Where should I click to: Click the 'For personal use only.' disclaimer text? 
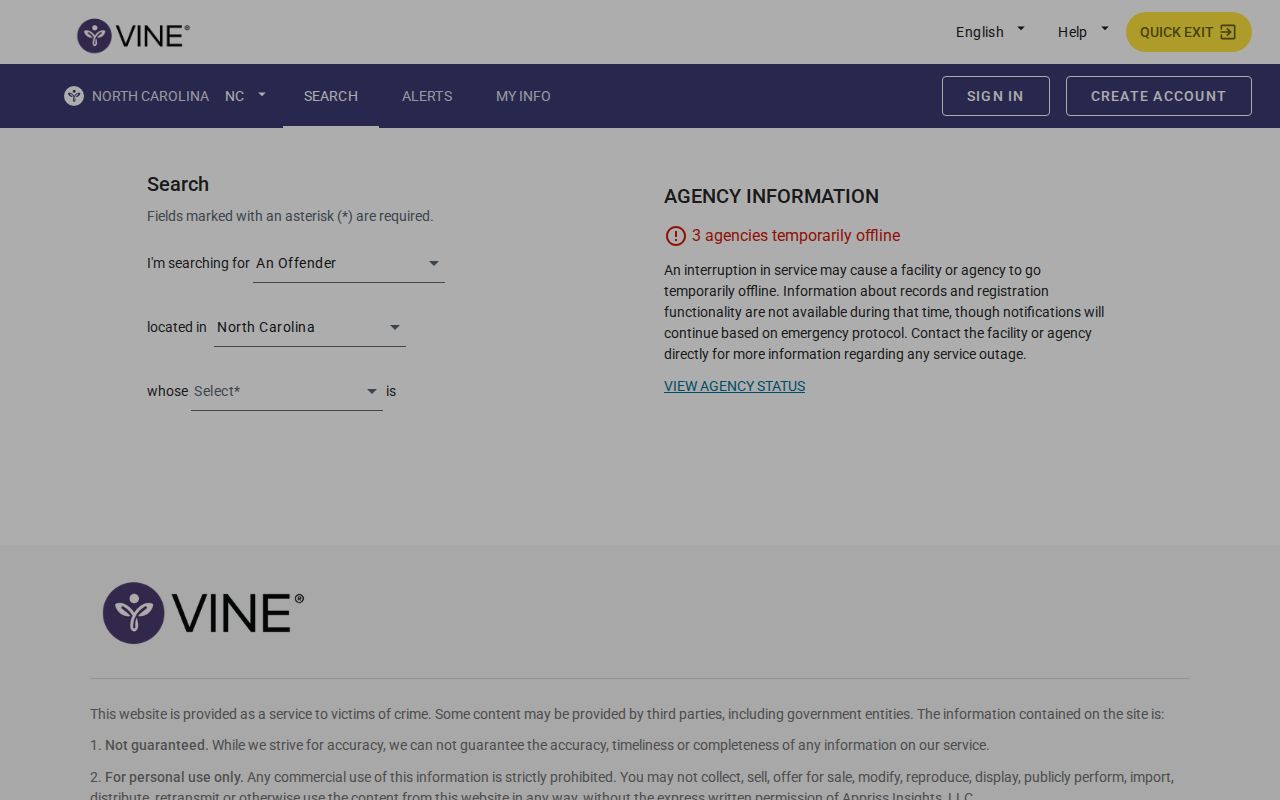pyautogui.click(x=174, y=777)
